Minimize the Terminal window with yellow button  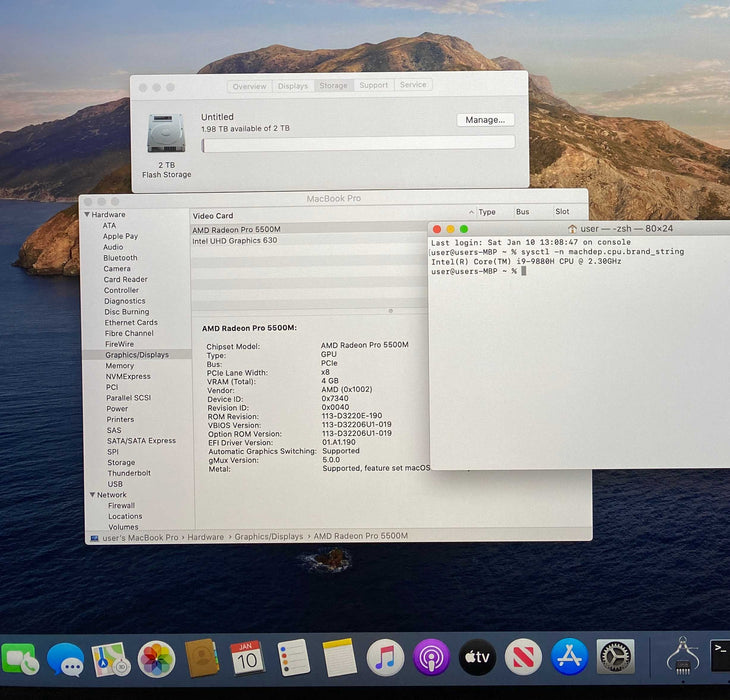tap(450, 229)
